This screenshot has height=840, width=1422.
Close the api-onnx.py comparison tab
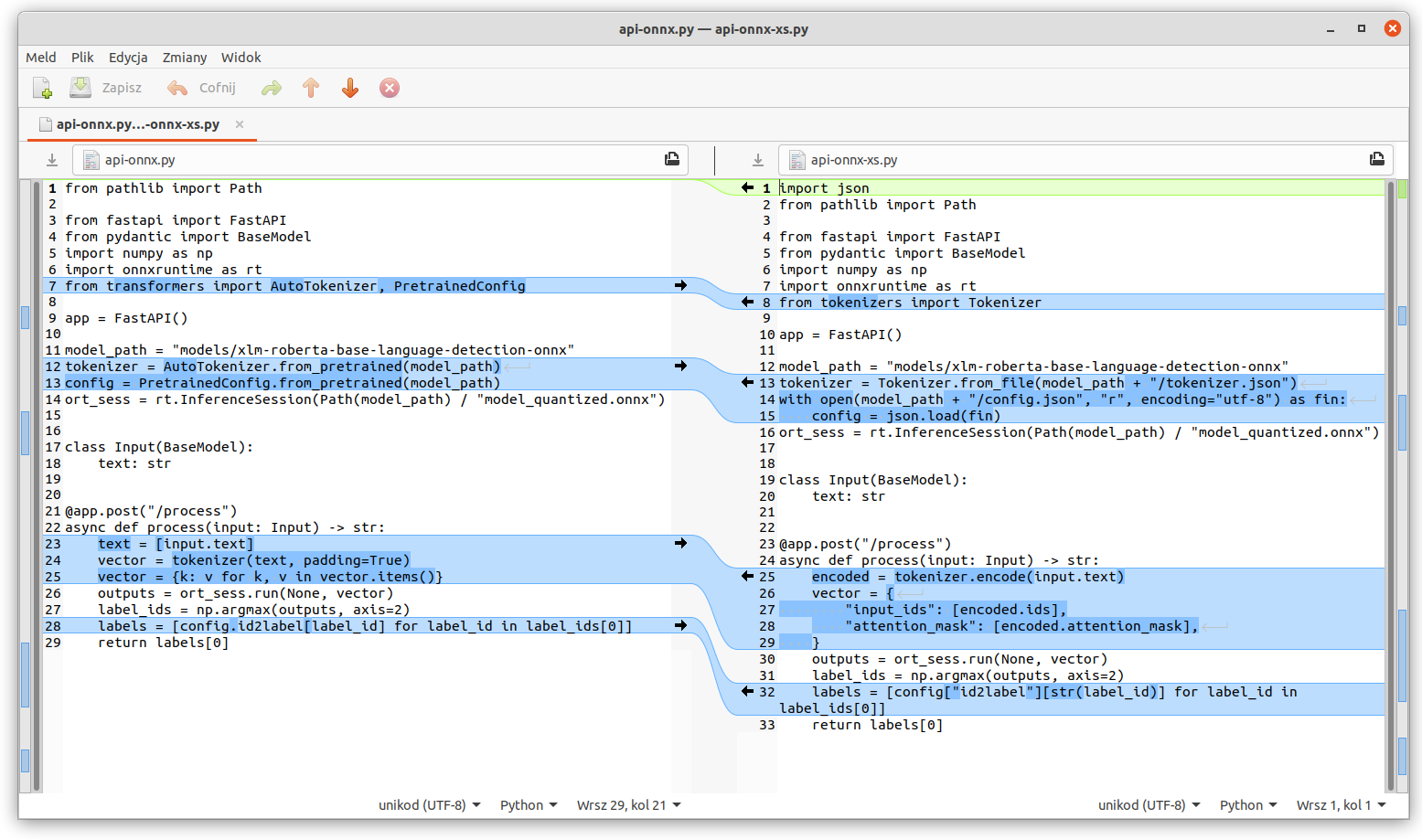click(240, 124)
